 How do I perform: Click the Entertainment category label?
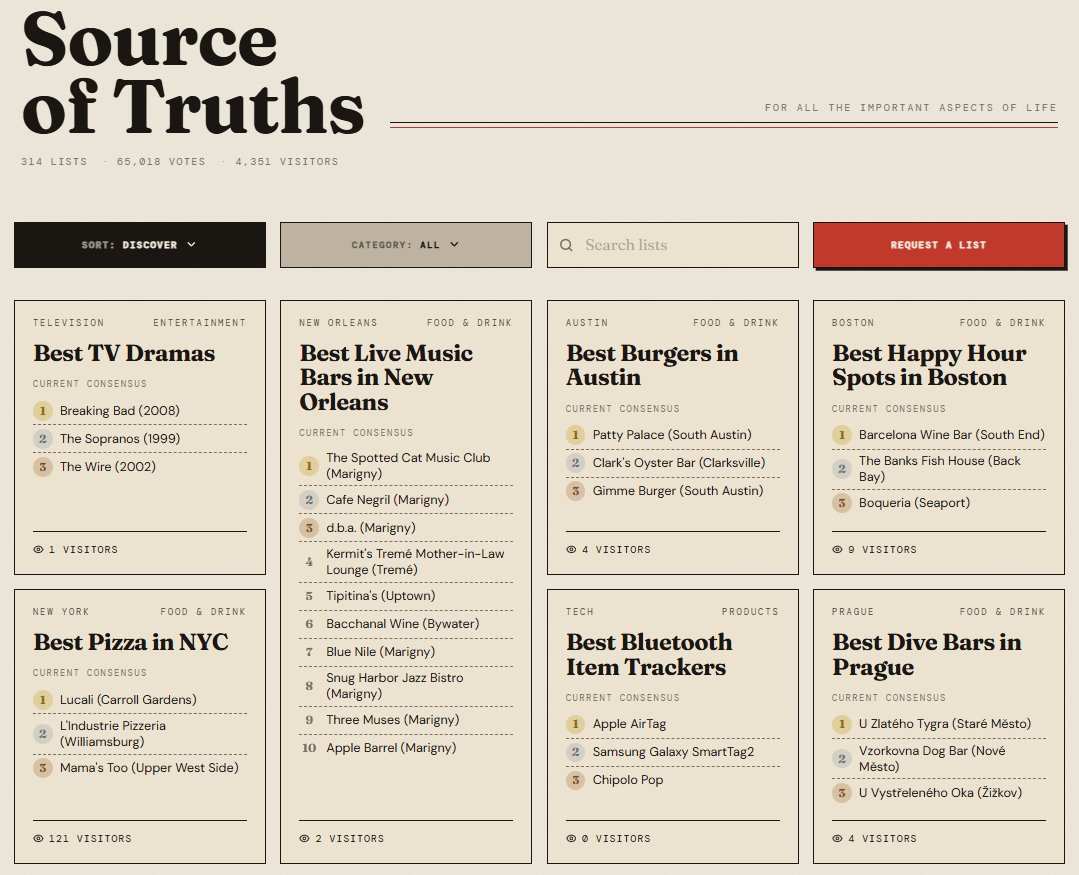[200, 323]
